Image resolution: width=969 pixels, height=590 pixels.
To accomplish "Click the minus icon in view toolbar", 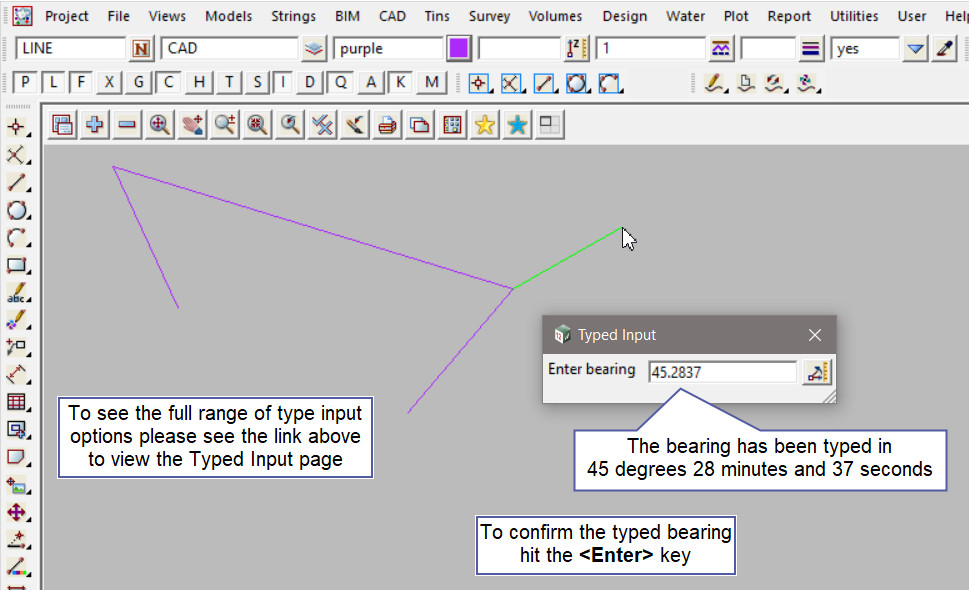I will [x=127, y=125].
